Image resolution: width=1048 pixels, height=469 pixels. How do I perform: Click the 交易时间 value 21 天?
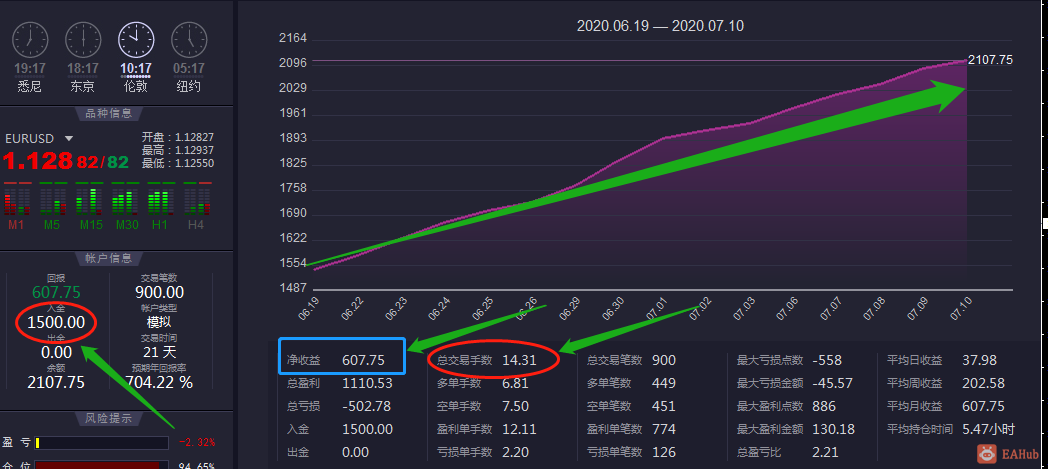pos(159,351)
